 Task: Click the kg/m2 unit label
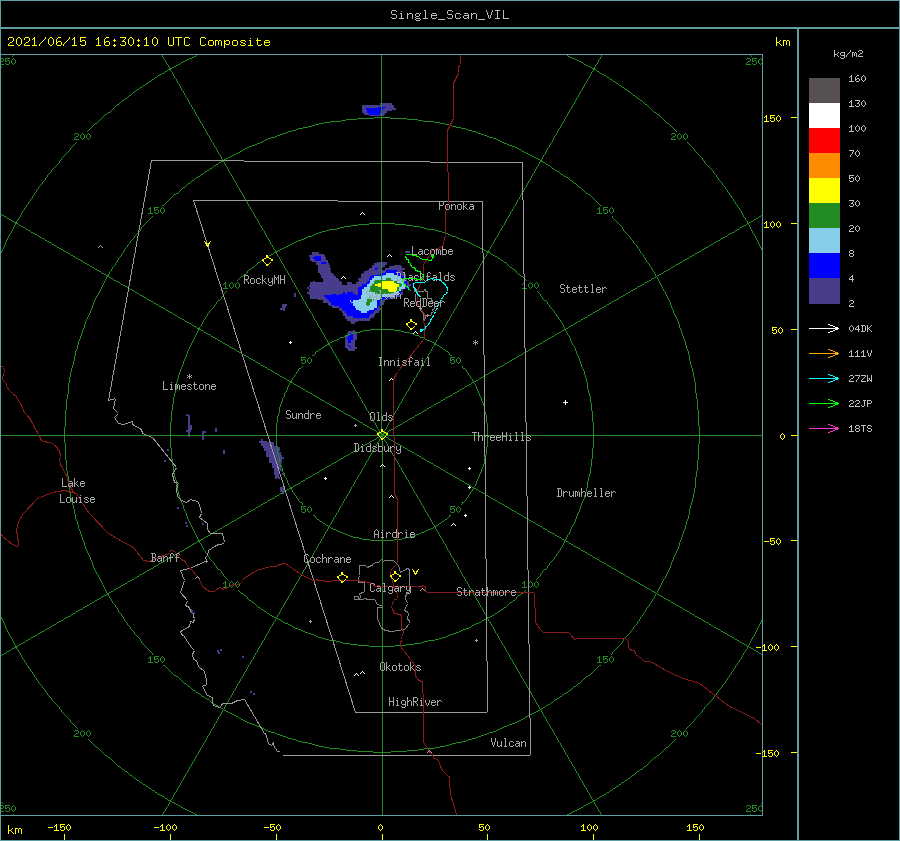pyautogui.click(x=848, y=54)
